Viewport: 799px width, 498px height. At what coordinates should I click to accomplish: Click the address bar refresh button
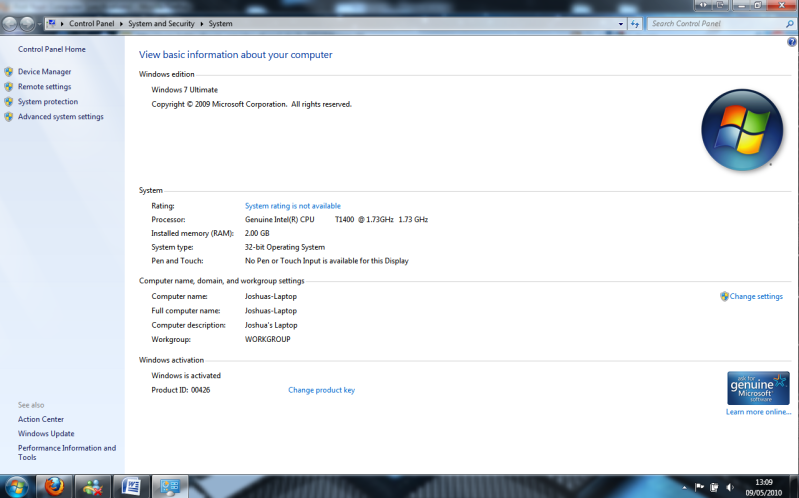(635, 23)
